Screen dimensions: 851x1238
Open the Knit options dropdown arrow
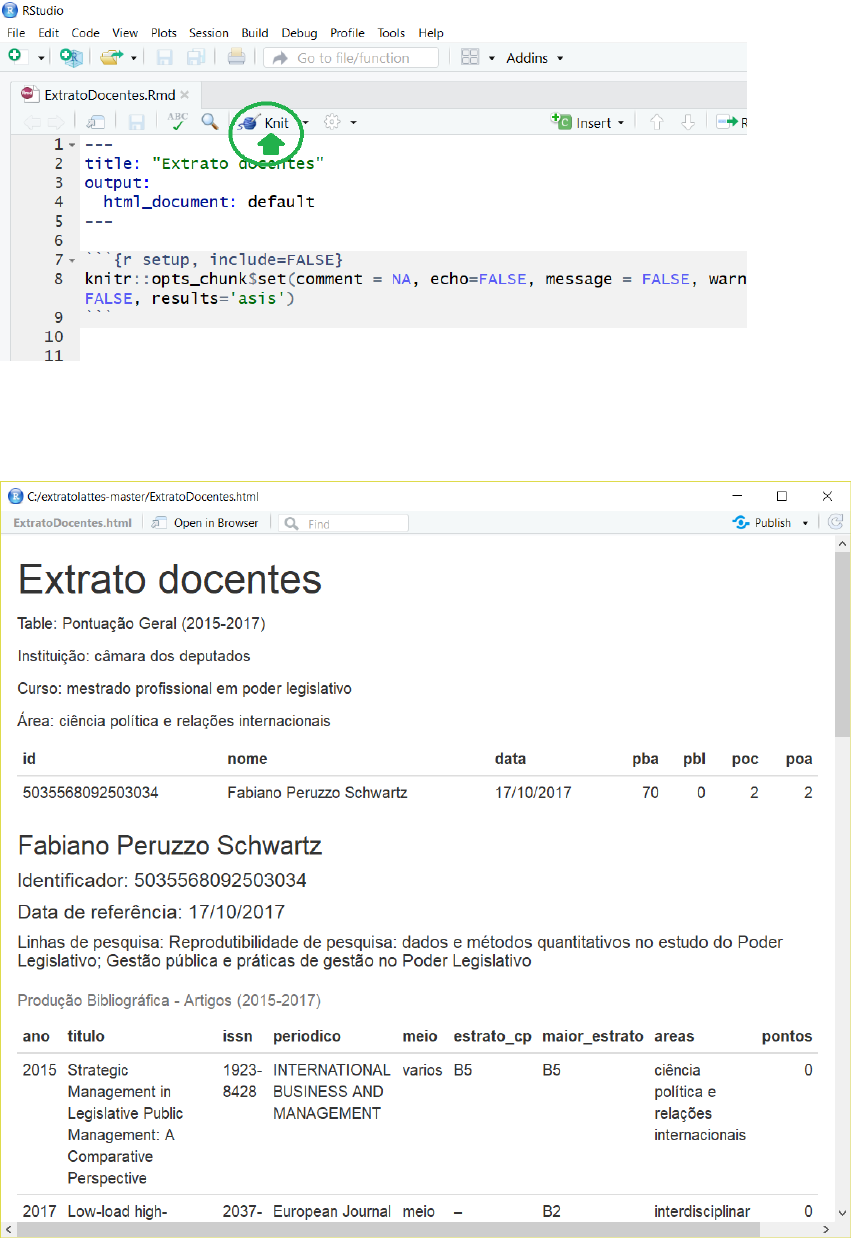[x=306, y=123]
